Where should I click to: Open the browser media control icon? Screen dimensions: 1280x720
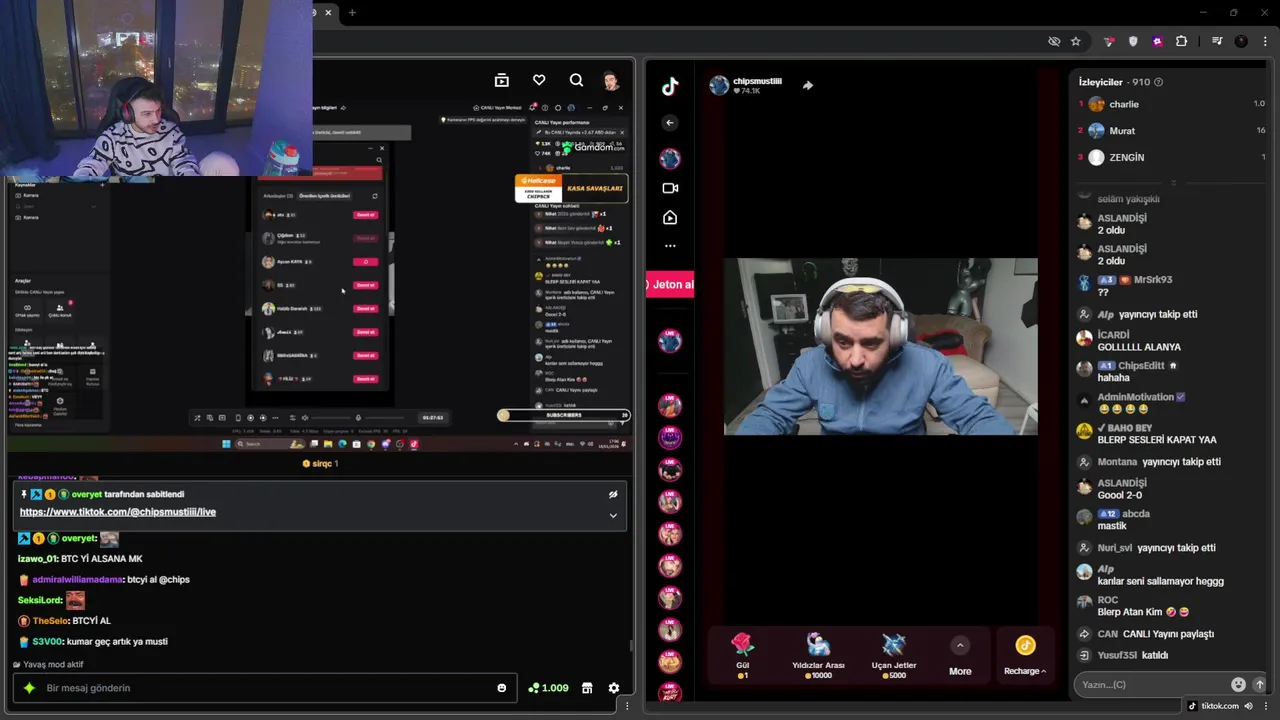[x=1217, y=41]
